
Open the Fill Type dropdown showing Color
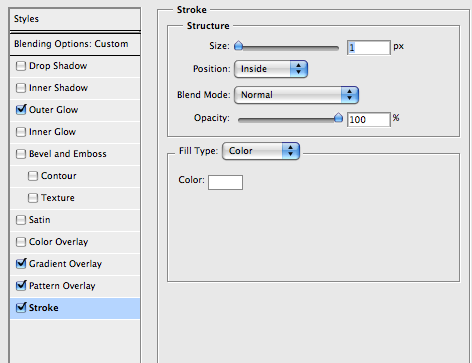pos(261,151)
